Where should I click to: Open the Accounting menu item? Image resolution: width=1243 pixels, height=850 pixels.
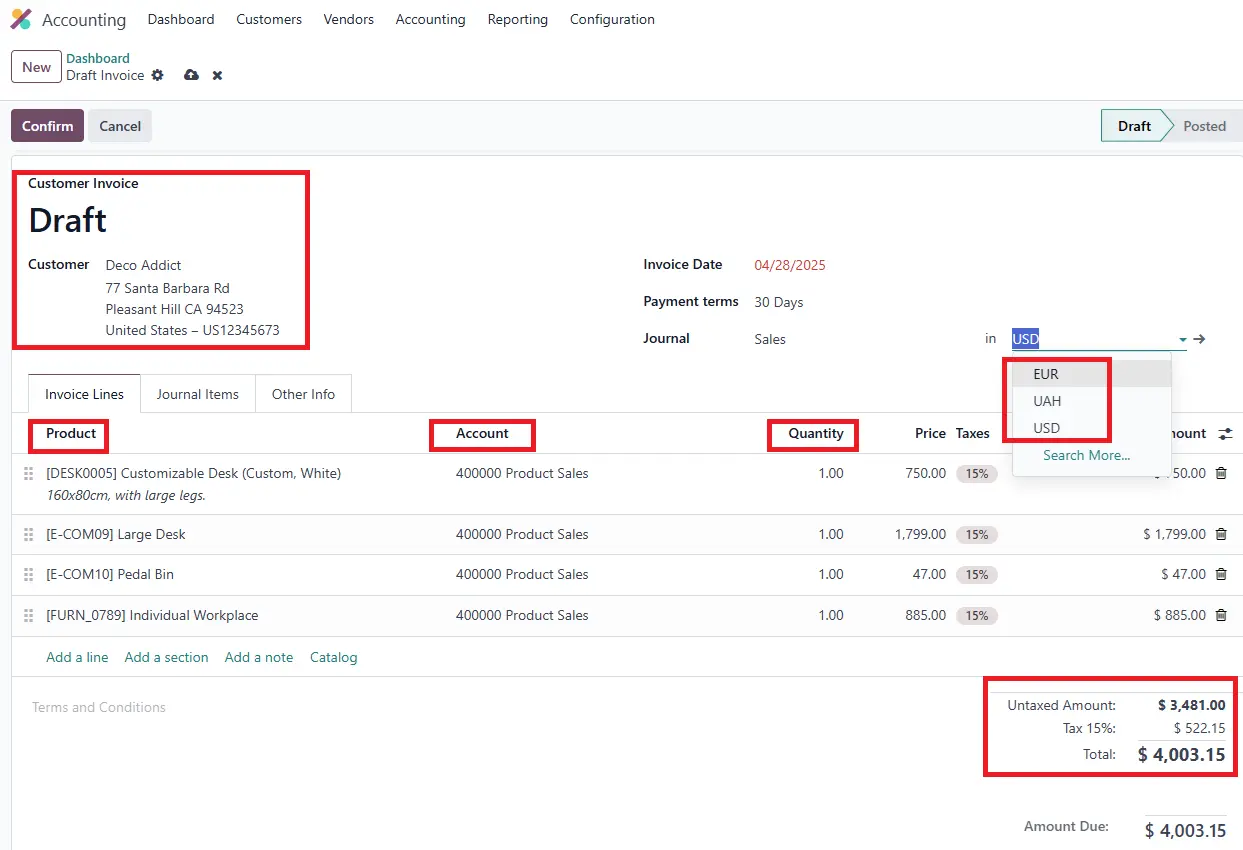[x=431, y=19]
